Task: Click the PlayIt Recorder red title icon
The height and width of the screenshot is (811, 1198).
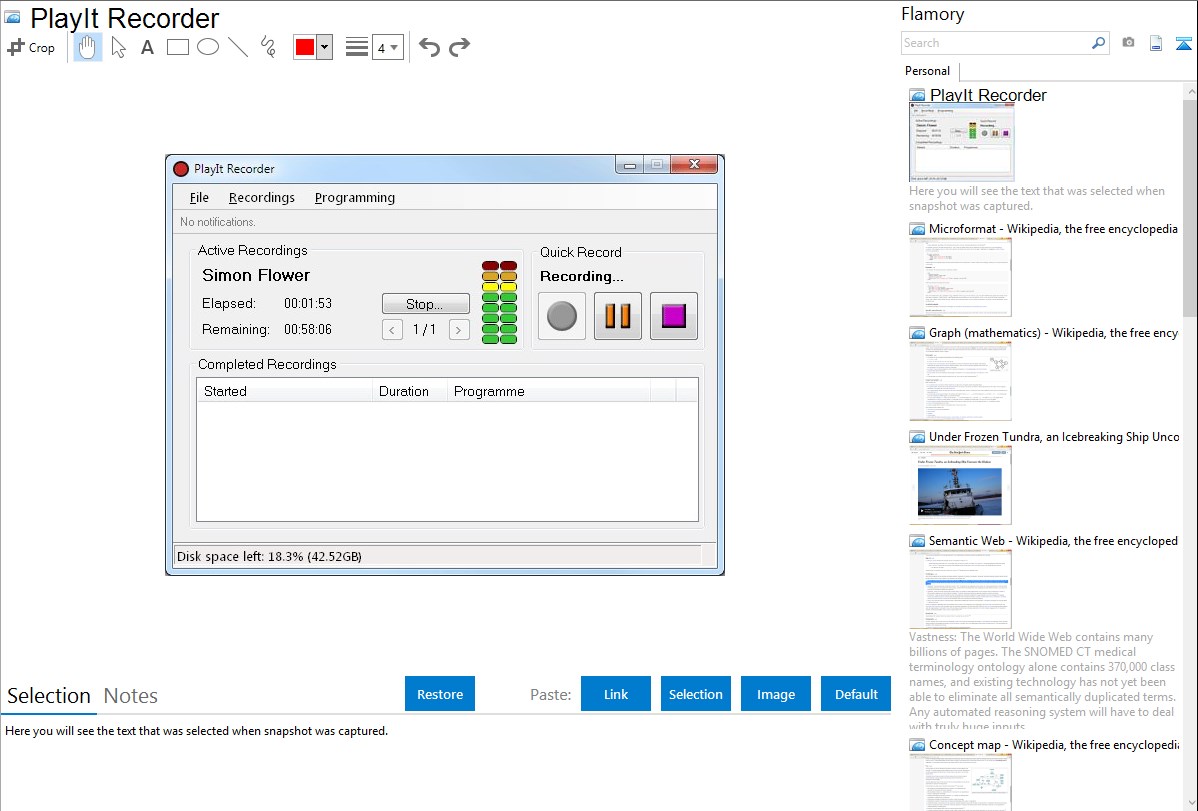Action: 181,169
